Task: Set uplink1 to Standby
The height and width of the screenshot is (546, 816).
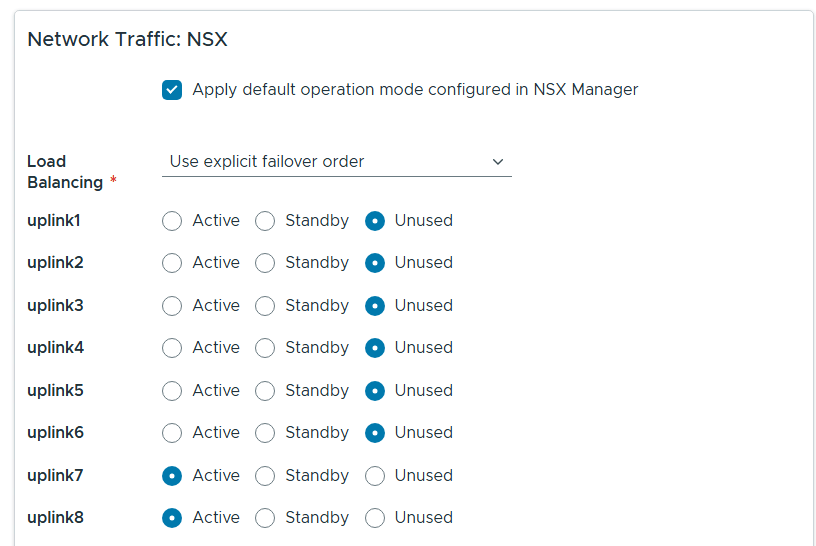Action: click(265, 221)
